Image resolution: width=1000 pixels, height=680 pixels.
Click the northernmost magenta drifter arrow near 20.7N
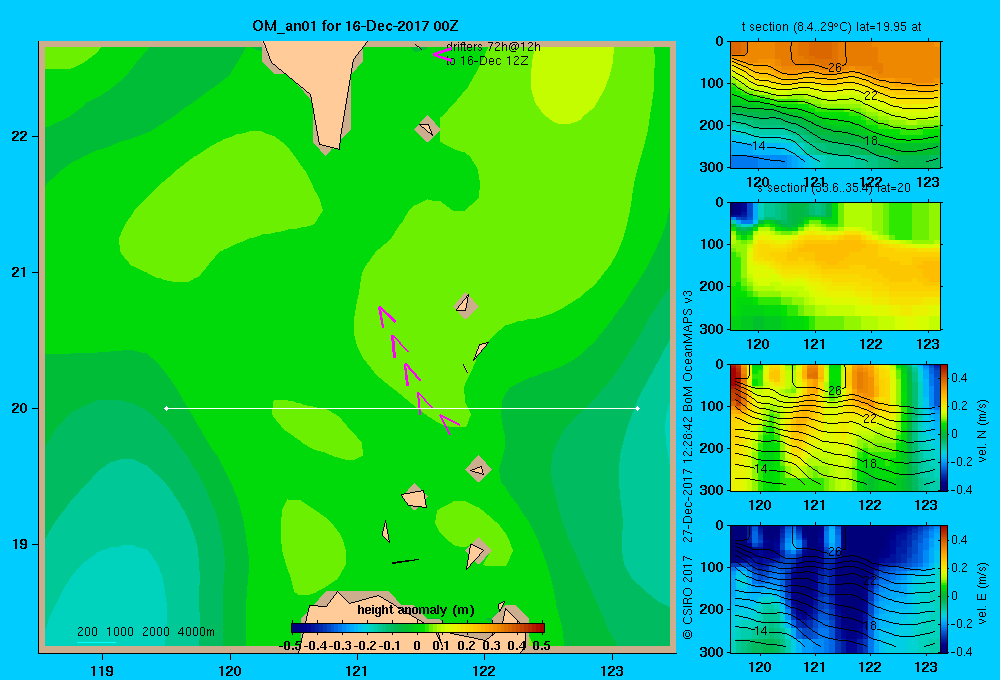tap(385, 316)
